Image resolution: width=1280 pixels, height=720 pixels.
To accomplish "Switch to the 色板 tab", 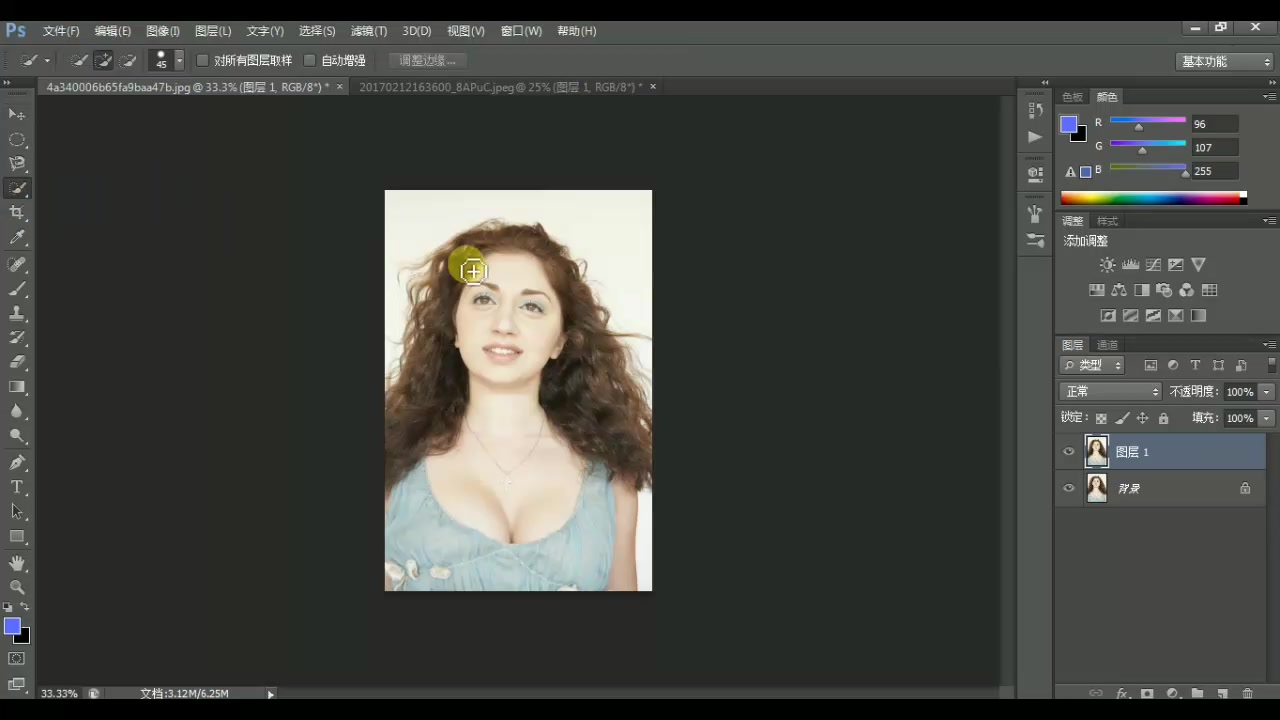I will 1073,97.
